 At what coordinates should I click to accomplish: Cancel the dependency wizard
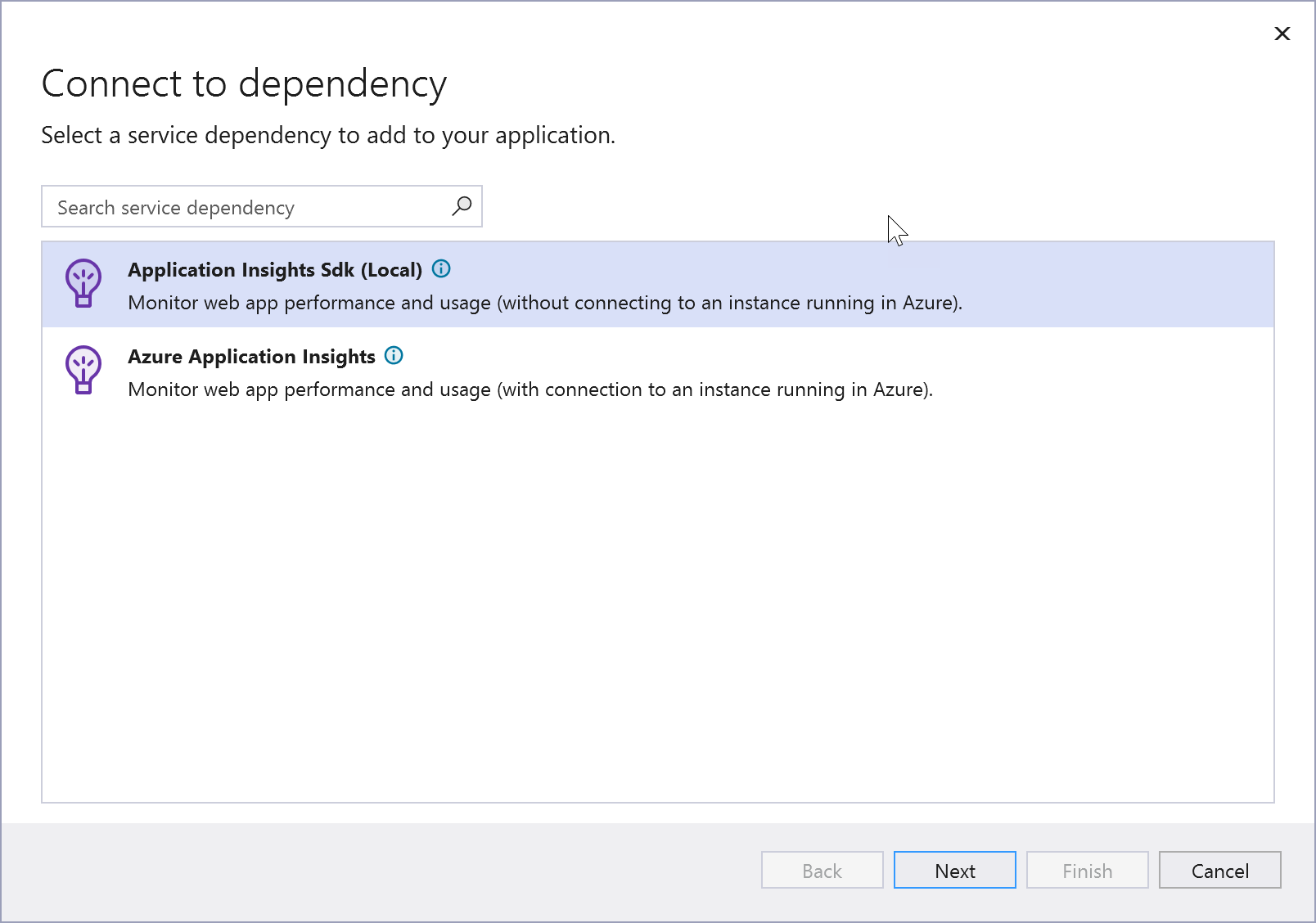pyautogui.click(x=1219, y=870)
